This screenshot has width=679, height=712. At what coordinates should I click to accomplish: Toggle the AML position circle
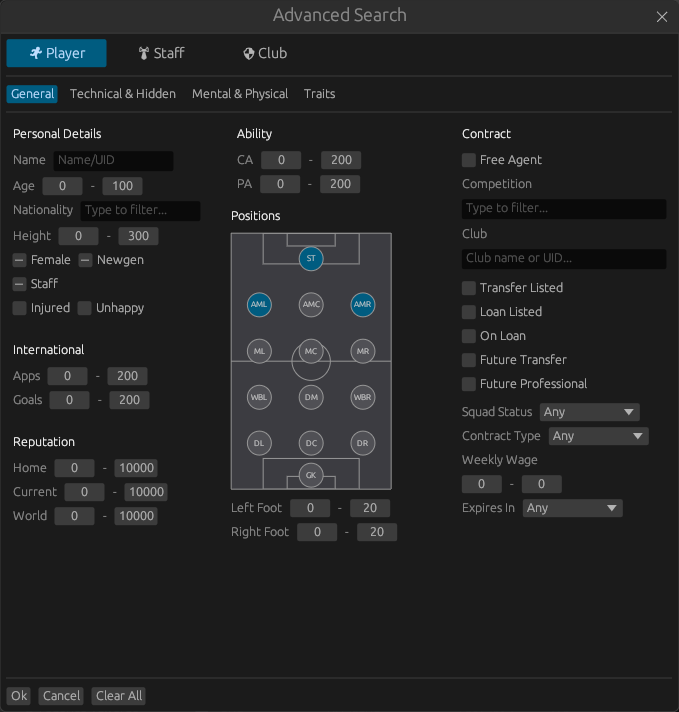tap(259, 304)
